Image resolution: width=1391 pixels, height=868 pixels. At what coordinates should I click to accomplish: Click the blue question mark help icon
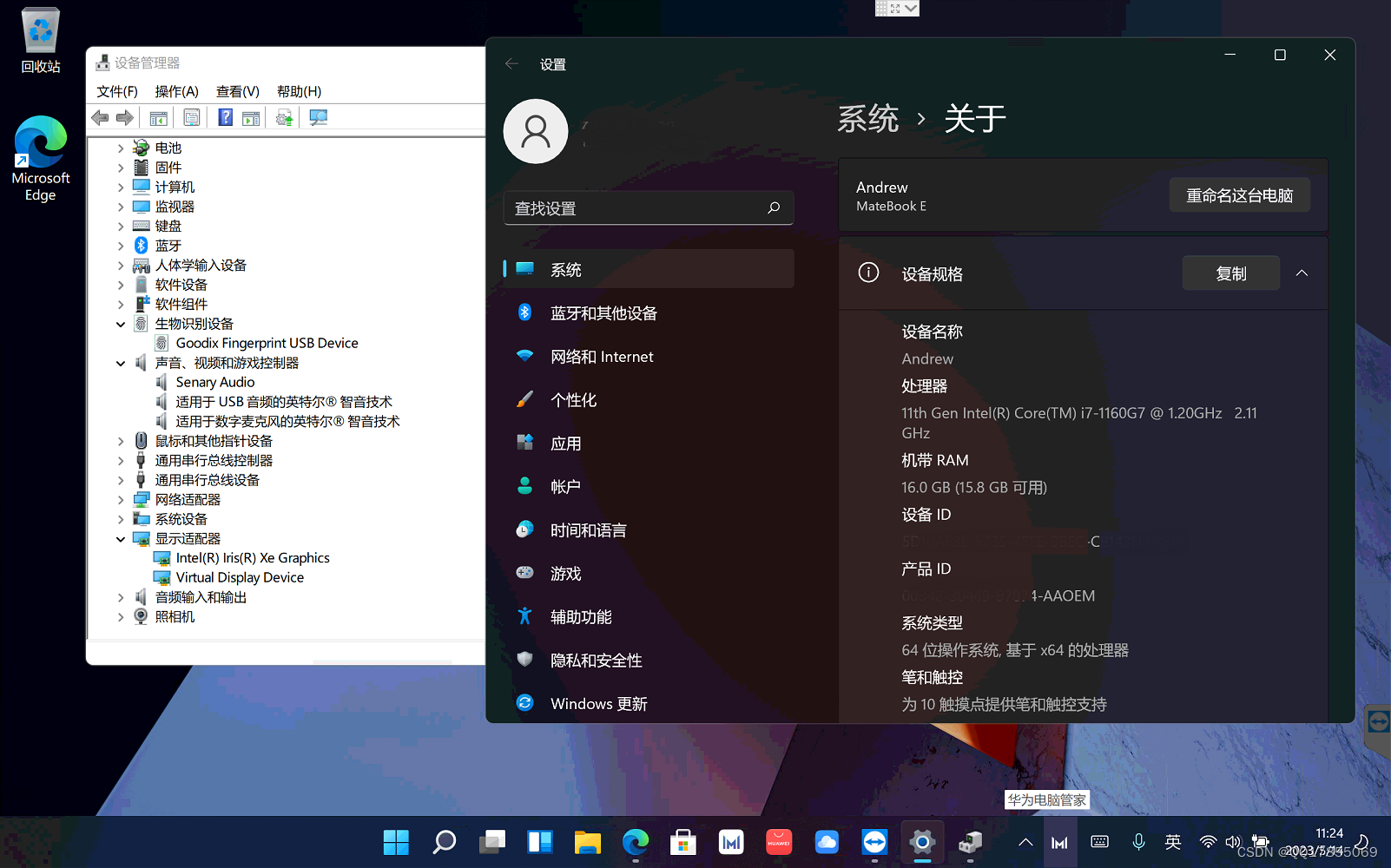[225, 118]
